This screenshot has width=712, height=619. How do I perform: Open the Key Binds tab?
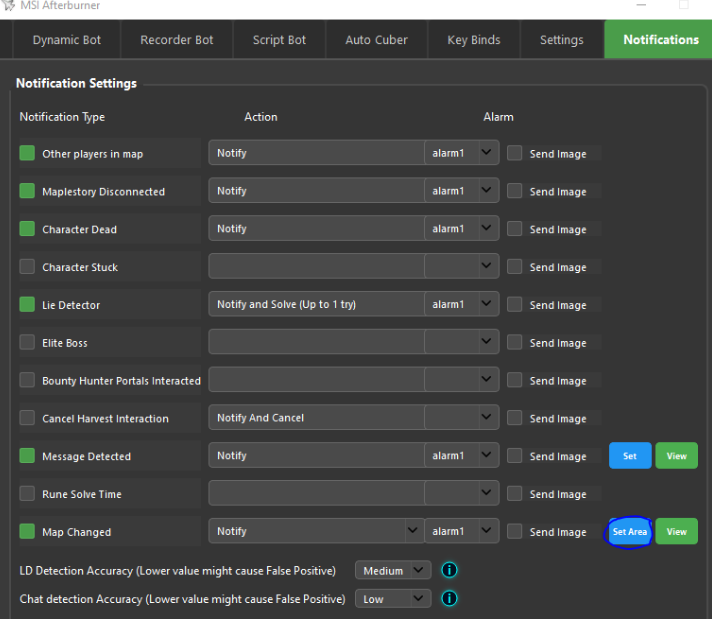tap(473, 40)
